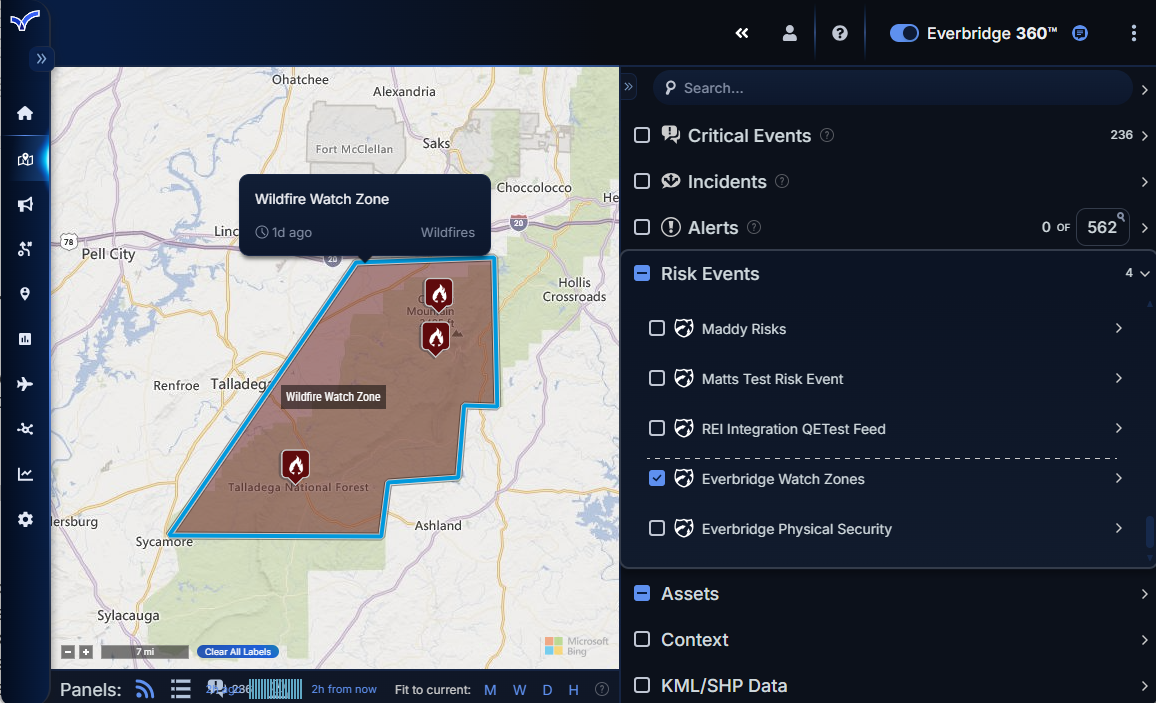Open the vertical three-dot menu
Screen dimensions: 1156x703
[1134, 33]
